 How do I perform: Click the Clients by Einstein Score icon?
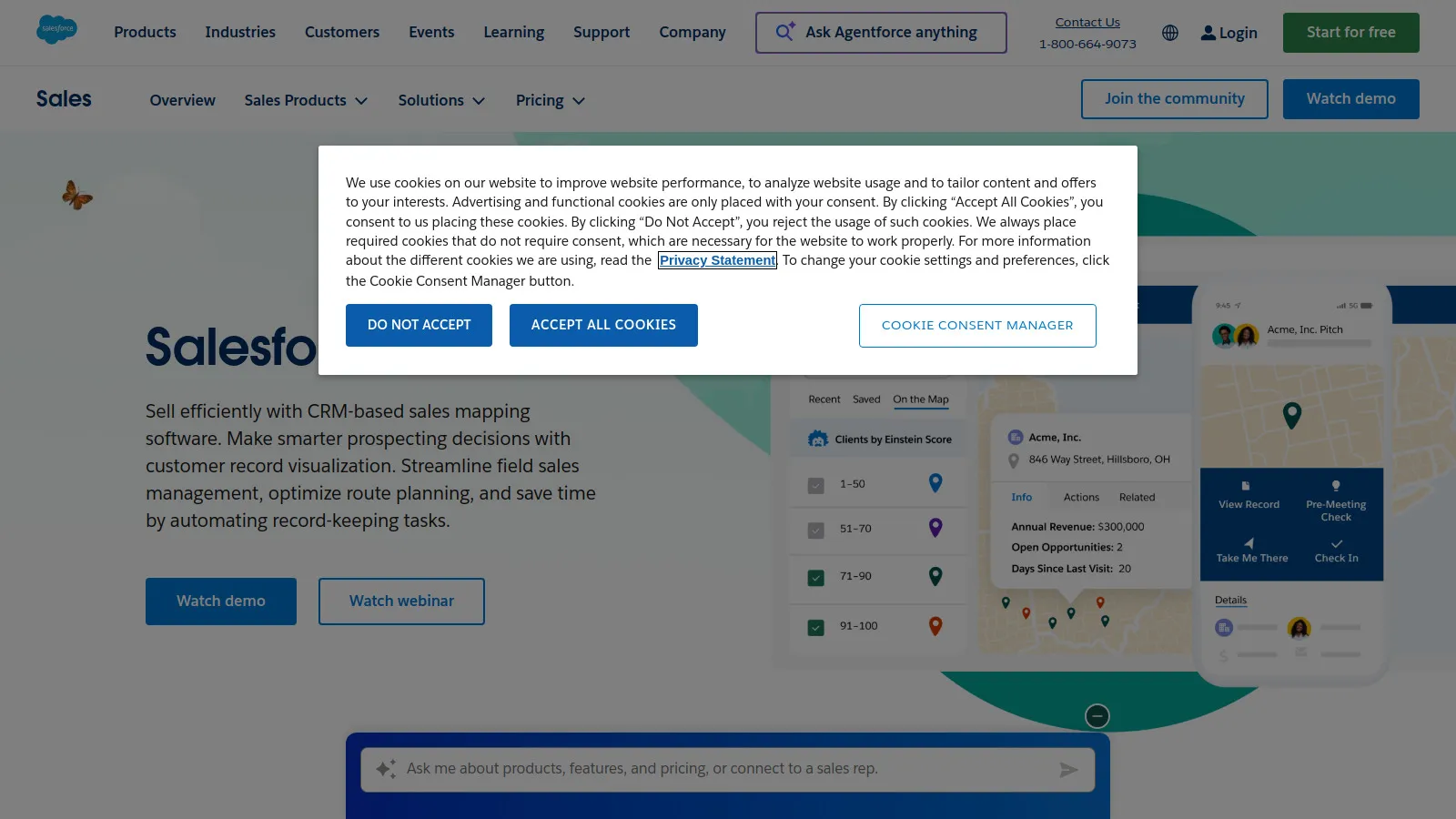click(x=817, y=438)
